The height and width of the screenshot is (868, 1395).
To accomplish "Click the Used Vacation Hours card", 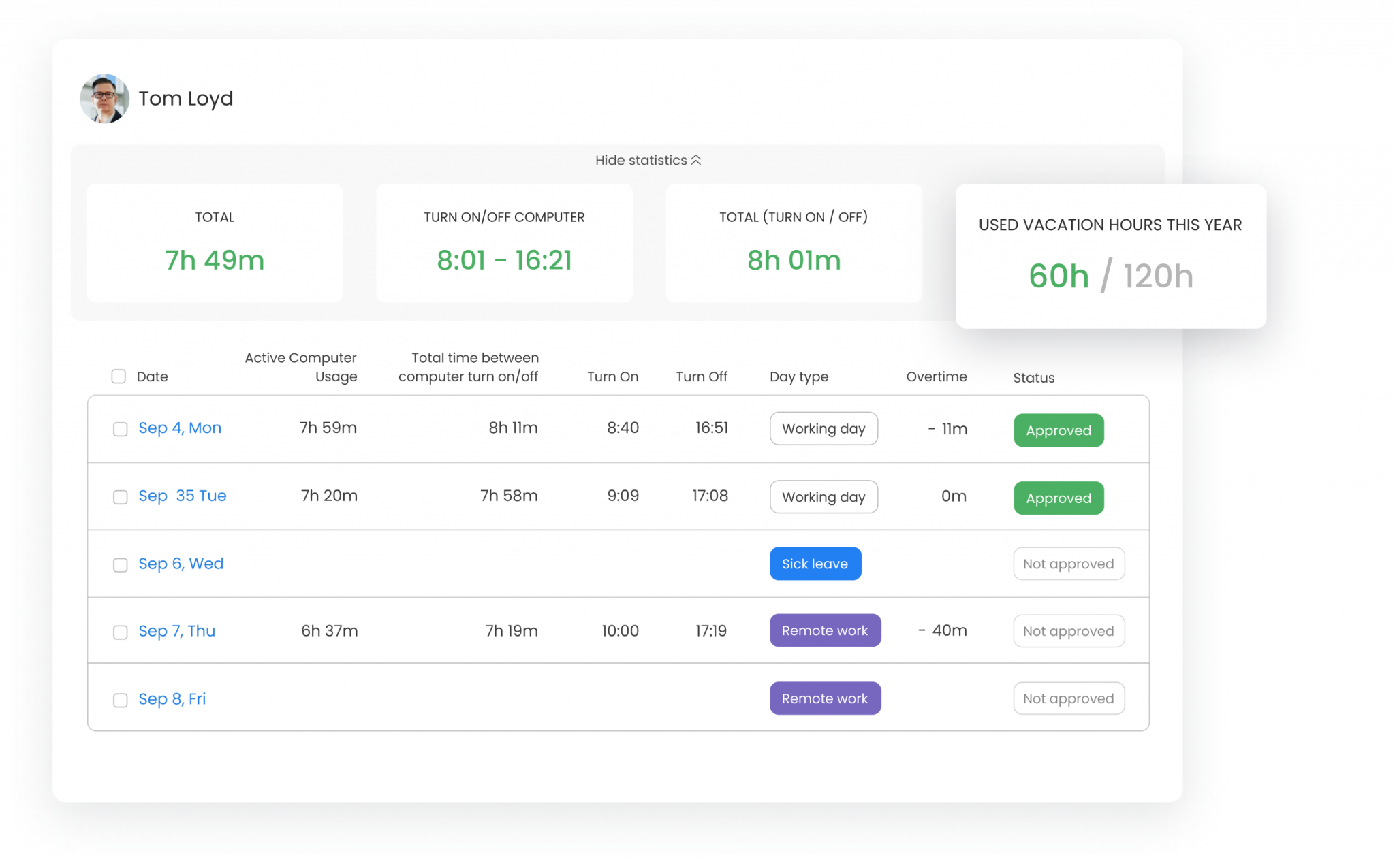I will click(x=1110, y=256).
